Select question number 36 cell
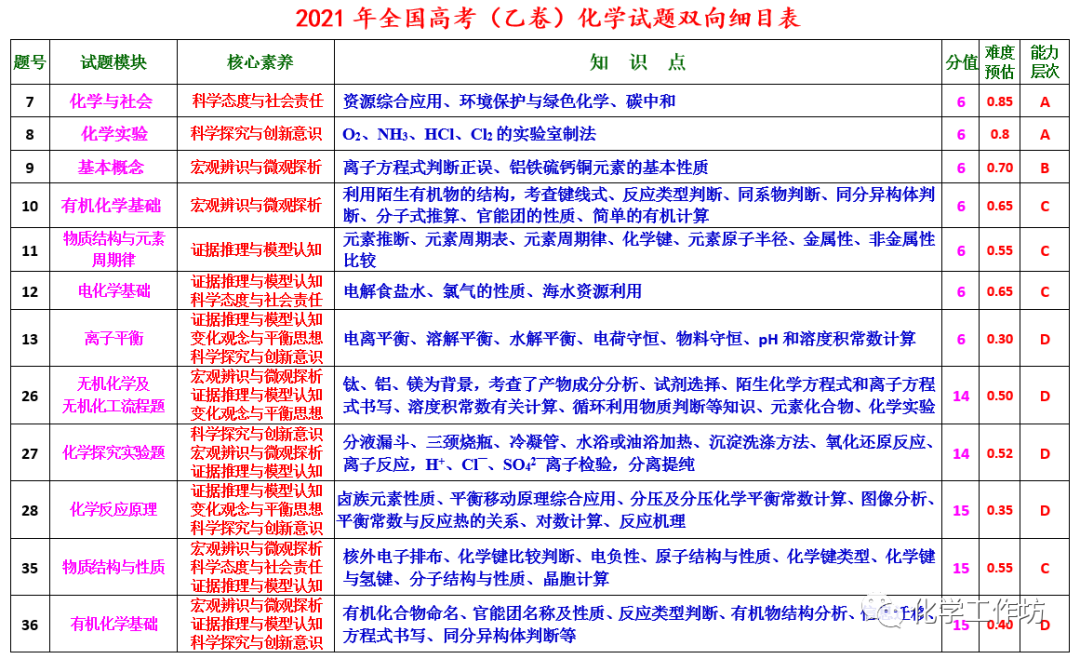1080x659 pixels. [x=30, y=625]
